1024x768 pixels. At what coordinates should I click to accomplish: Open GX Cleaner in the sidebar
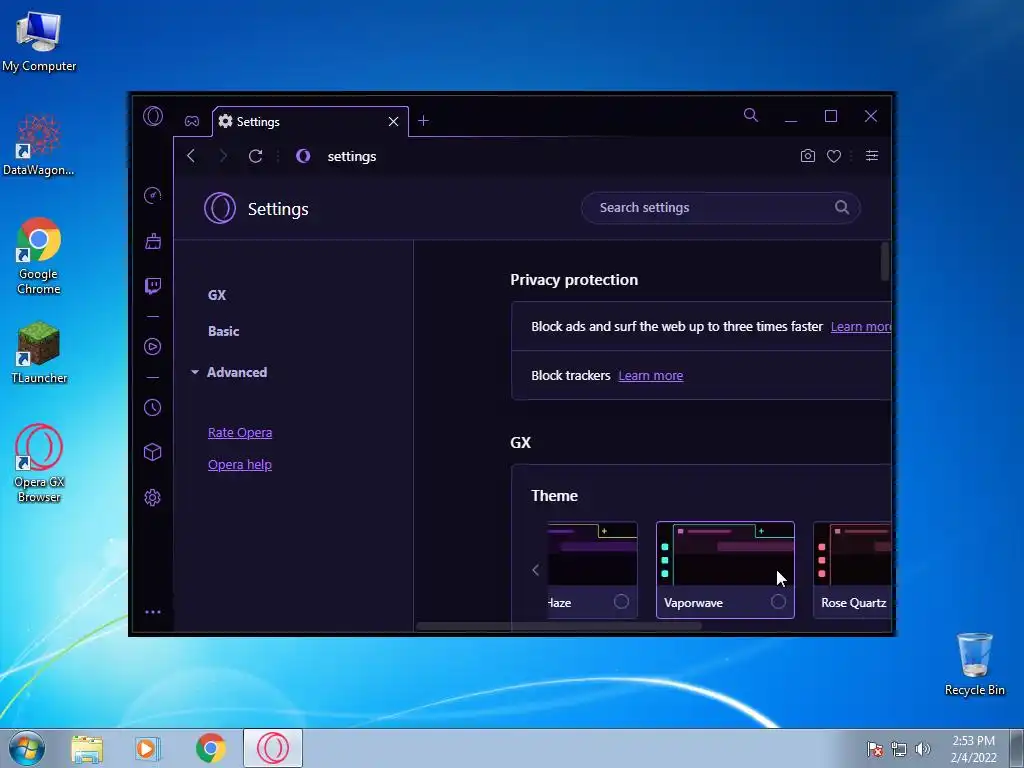153,241
